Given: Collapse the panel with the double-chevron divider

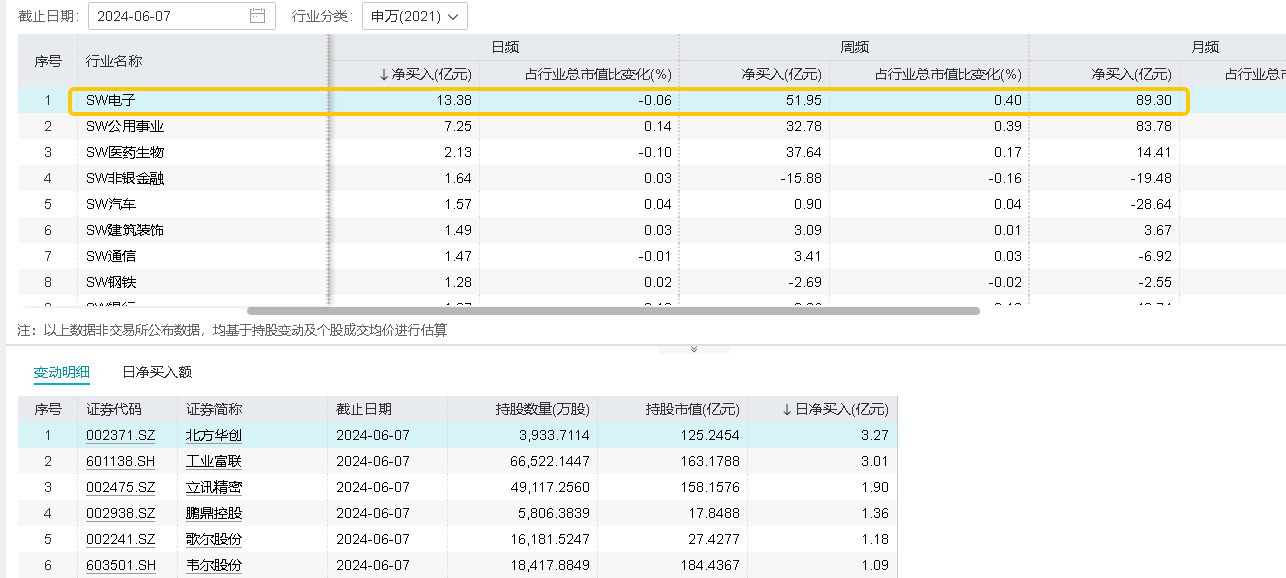Looking at the screenshot, I should tap(694, 349).
